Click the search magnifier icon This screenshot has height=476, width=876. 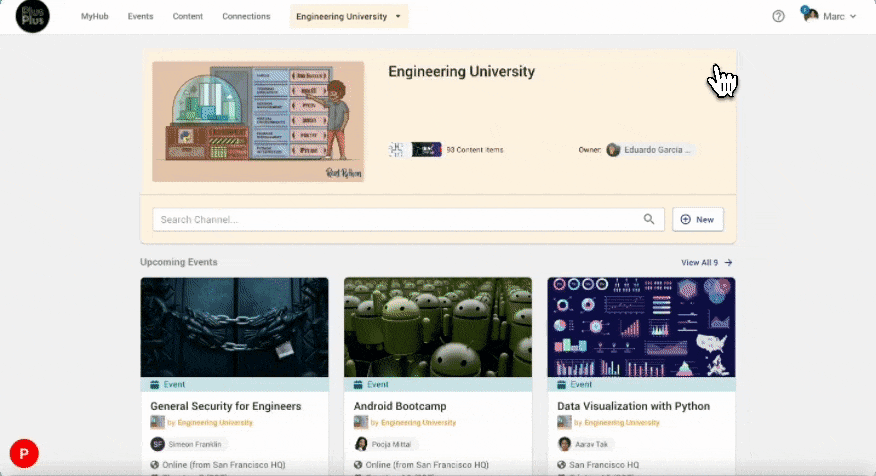(649, 219)
